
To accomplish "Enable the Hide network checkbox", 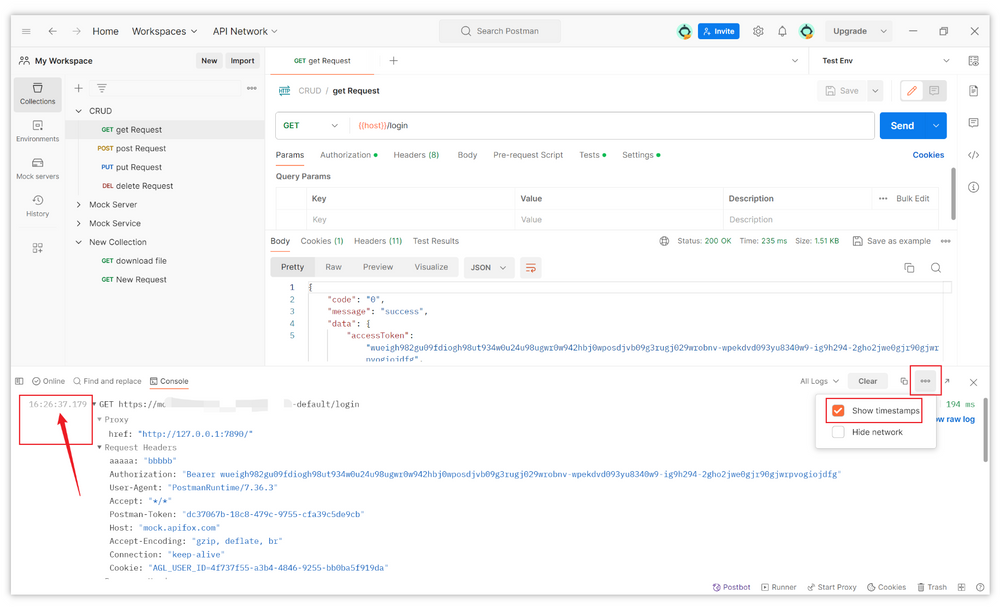I will point(839,432).
